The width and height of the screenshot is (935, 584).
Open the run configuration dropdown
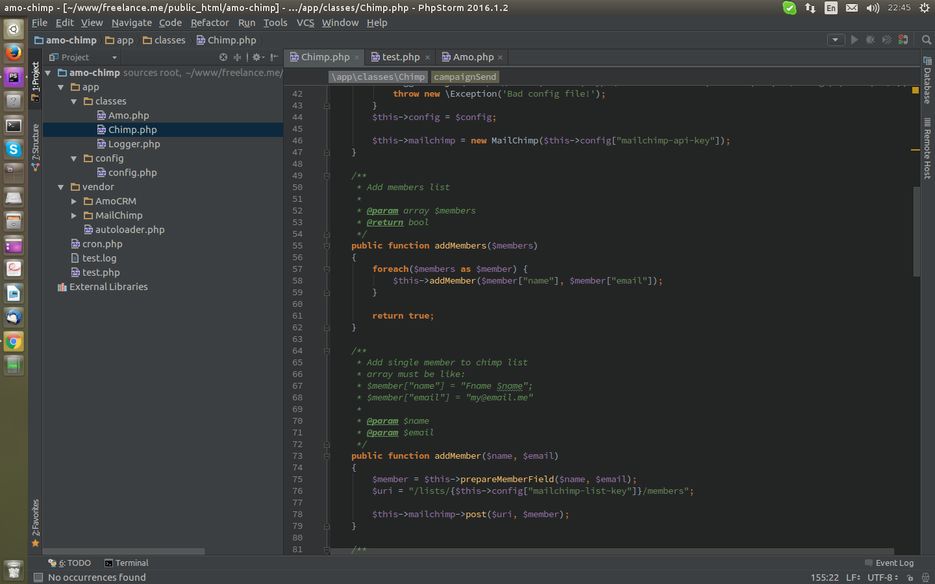pos(835,39)
